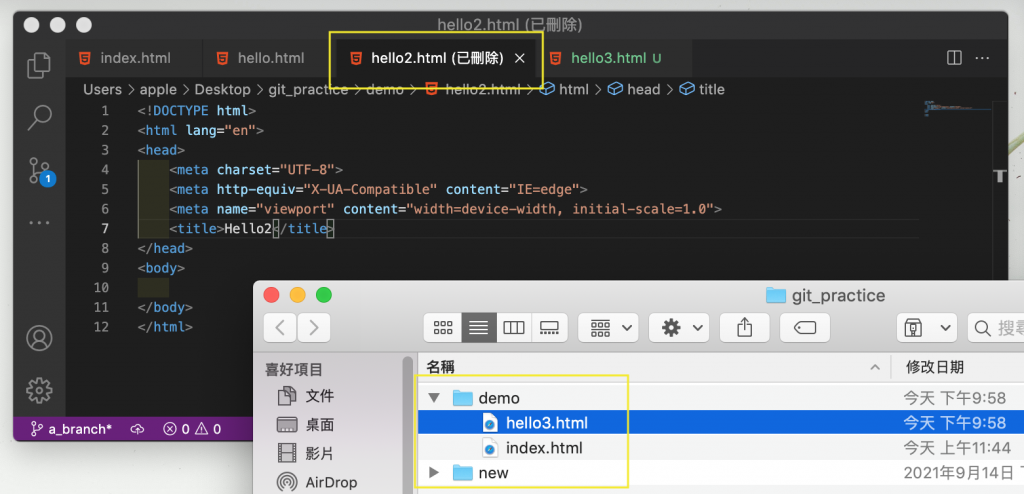Split the editor to the right
1024x494 pixels.
pyautogui.click(x=954, y=58)
